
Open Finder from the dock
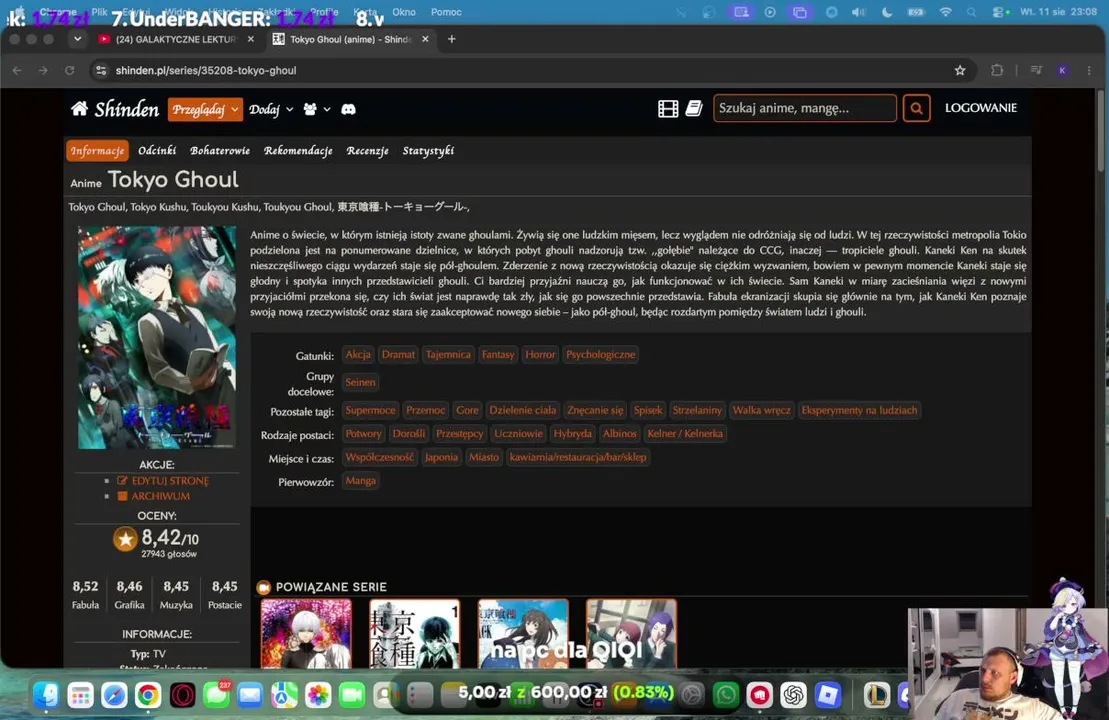[46, 695]
